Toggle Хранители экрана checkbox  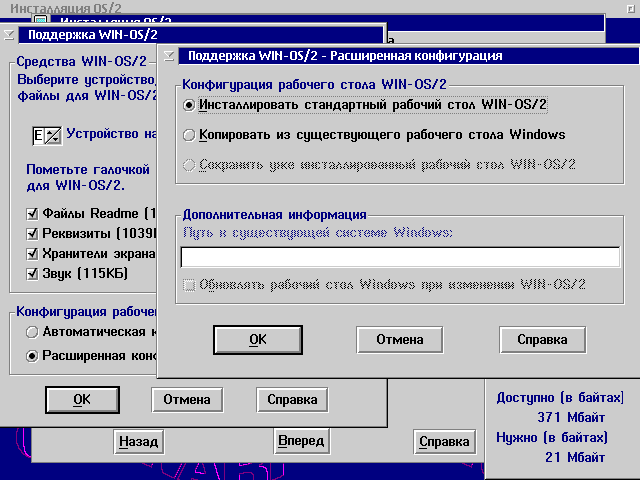(x=32, y=253)
